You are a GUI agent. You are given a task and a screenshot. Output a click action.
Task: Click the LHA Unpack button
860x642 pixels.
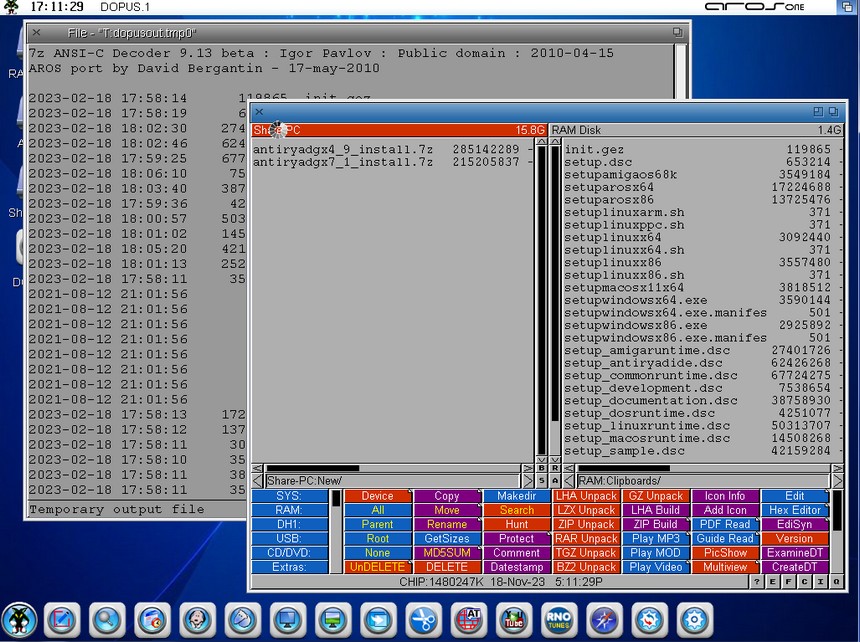click(586, 496)
